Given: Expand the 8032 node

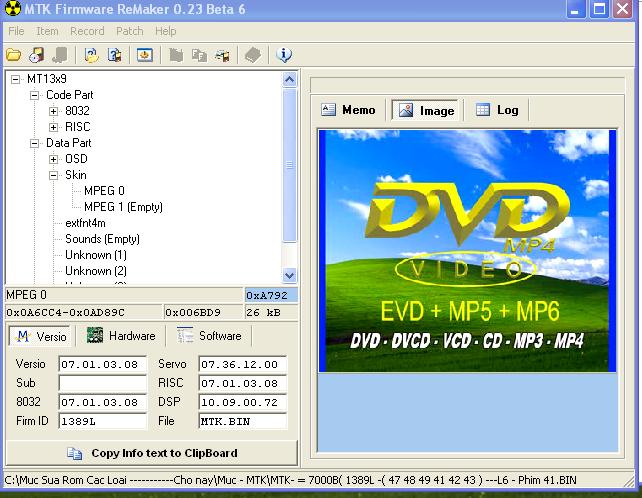Looking at the screenshot, I should 54,111.
